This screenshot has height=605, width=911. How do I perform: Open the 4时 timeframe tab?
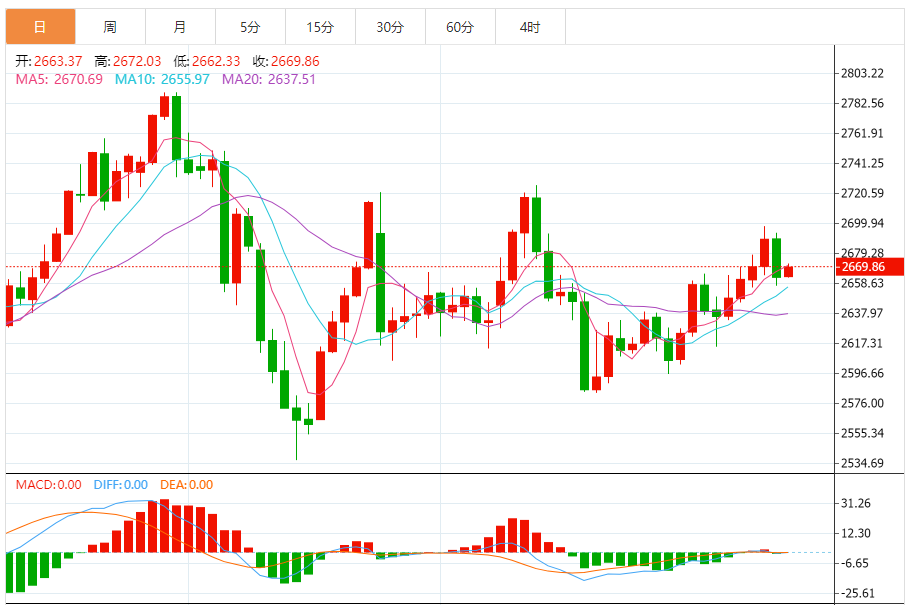[x=530, y=27]
